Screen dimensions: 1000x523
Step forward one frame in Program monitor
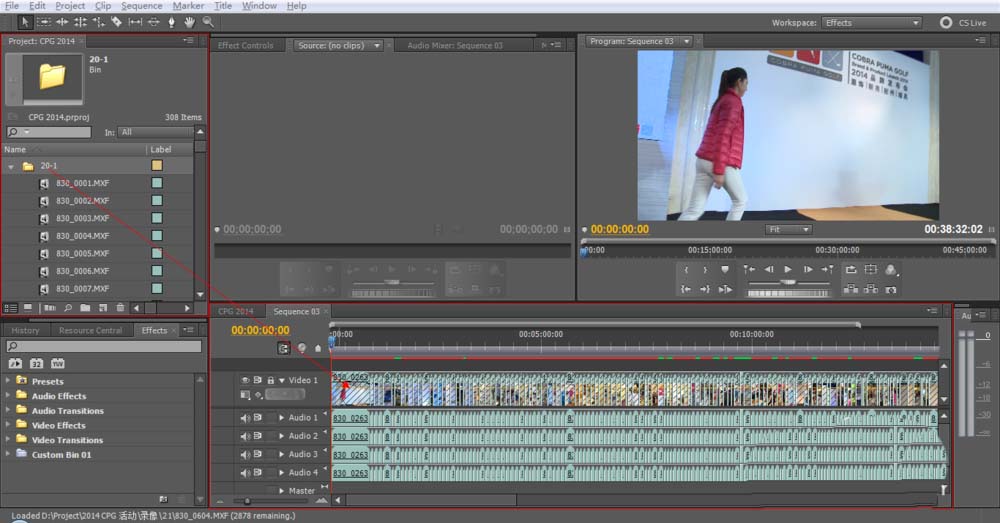[x=808, y=270]
